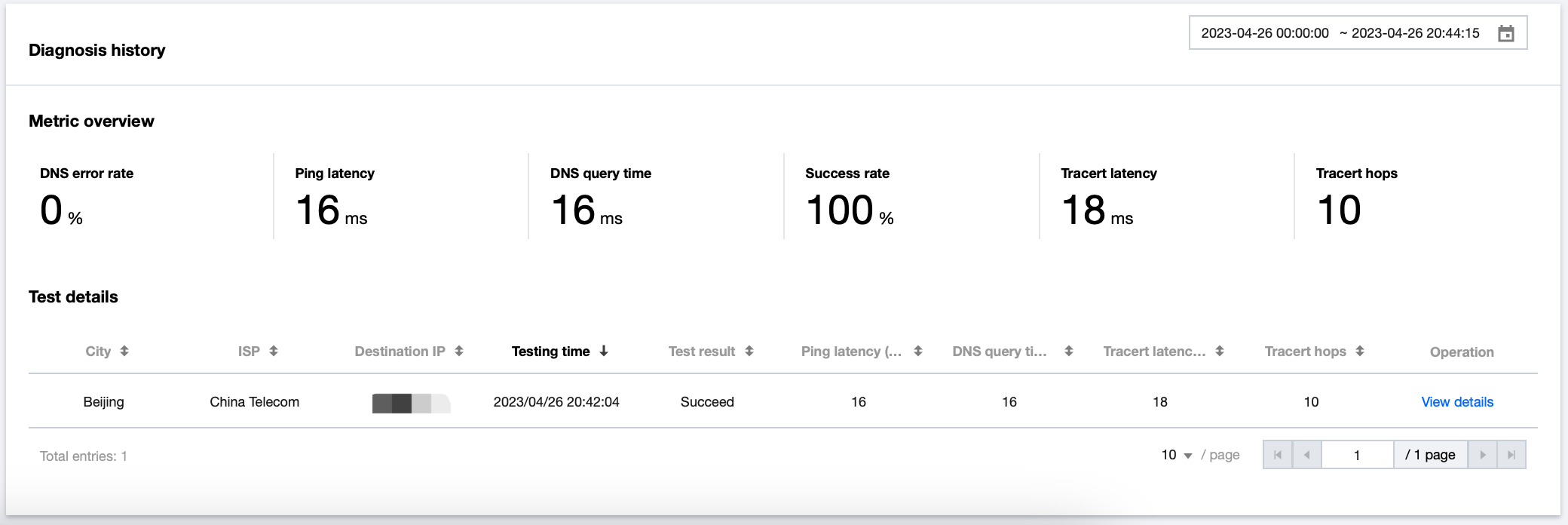Screen dimensions: 1568x525
Task: Sort by DNS query time arrows
Action: 1069,351
